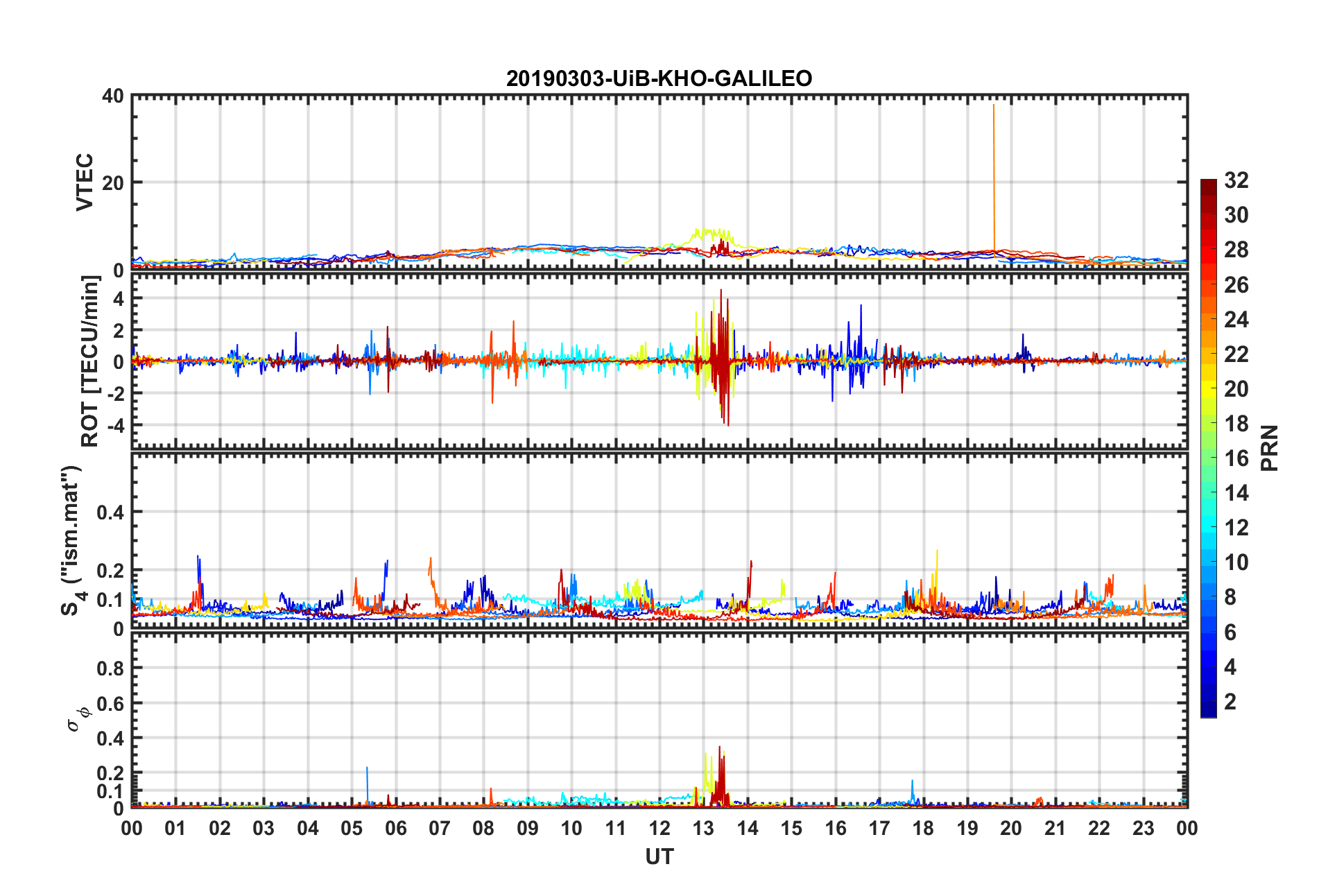Click the colorbar tick label 8
The height and width of the screenshot is (896, 1319).
point(1230,597)
